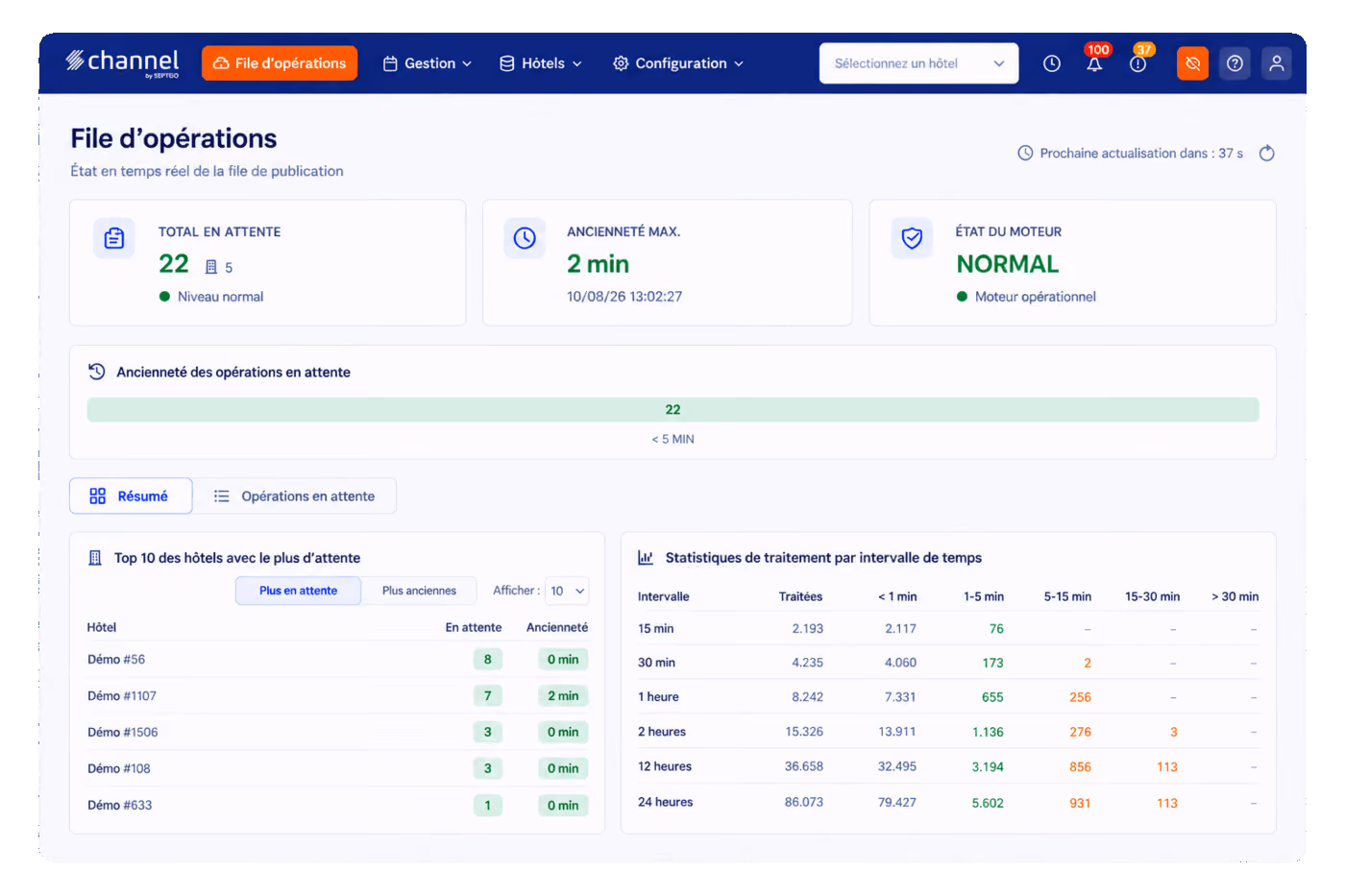Click the history icon beside Ancienneté des opérations

(x=96, y=372)
